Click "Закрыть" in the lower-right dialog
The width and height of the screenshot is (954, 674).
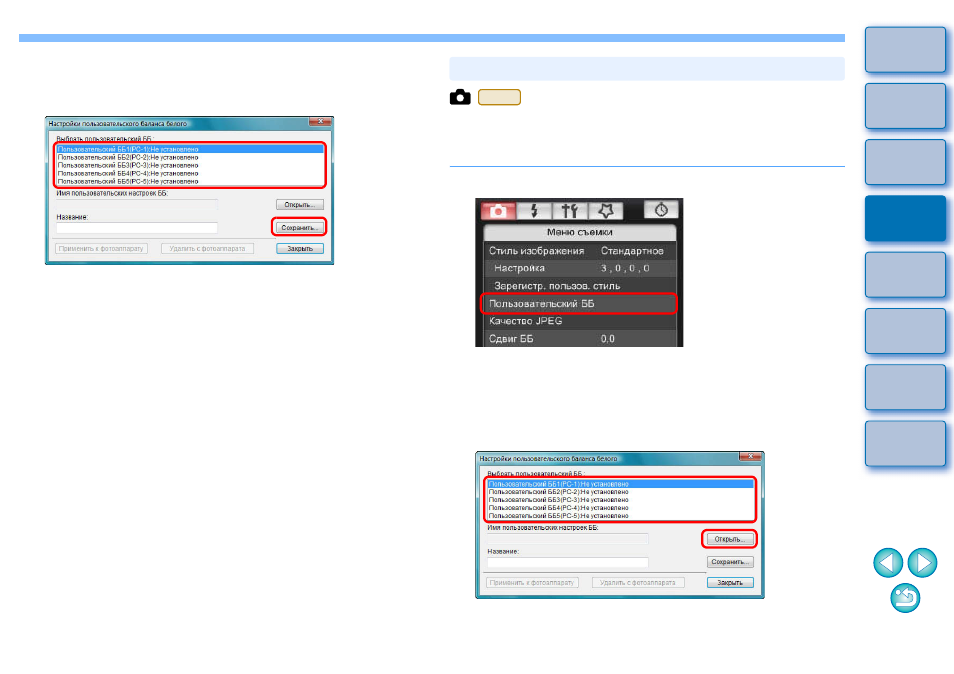(729, 583)
